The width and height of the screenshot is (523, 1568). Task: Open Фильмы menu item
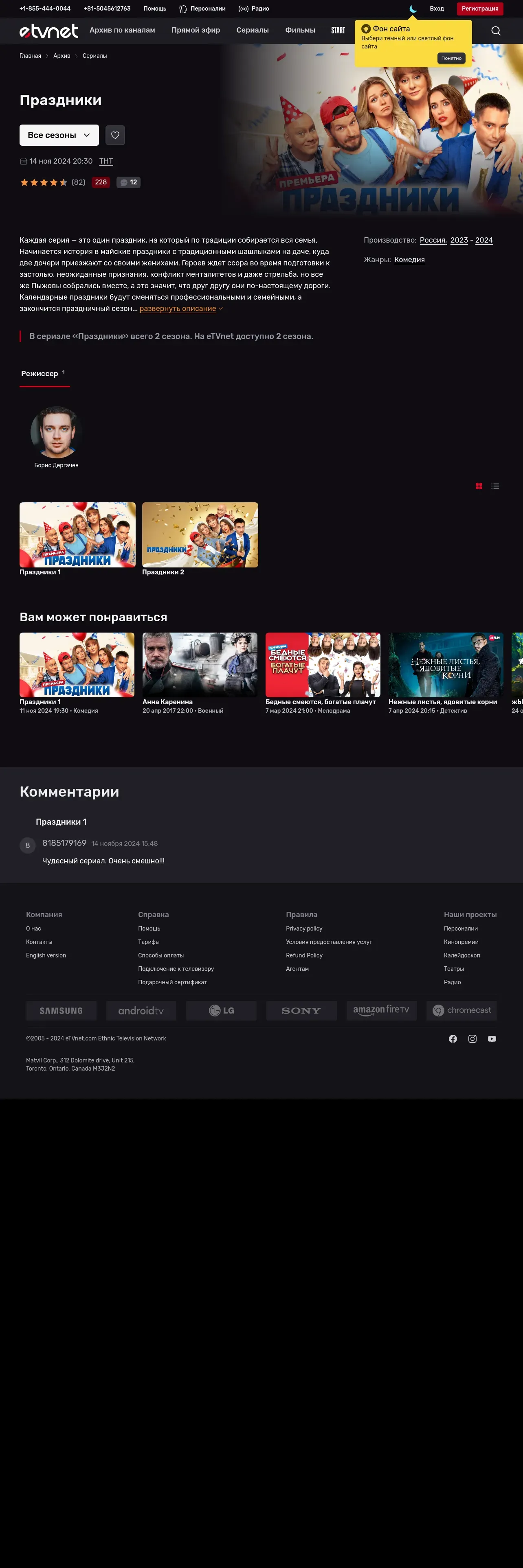pyautogui.click(x=300, y=31)
